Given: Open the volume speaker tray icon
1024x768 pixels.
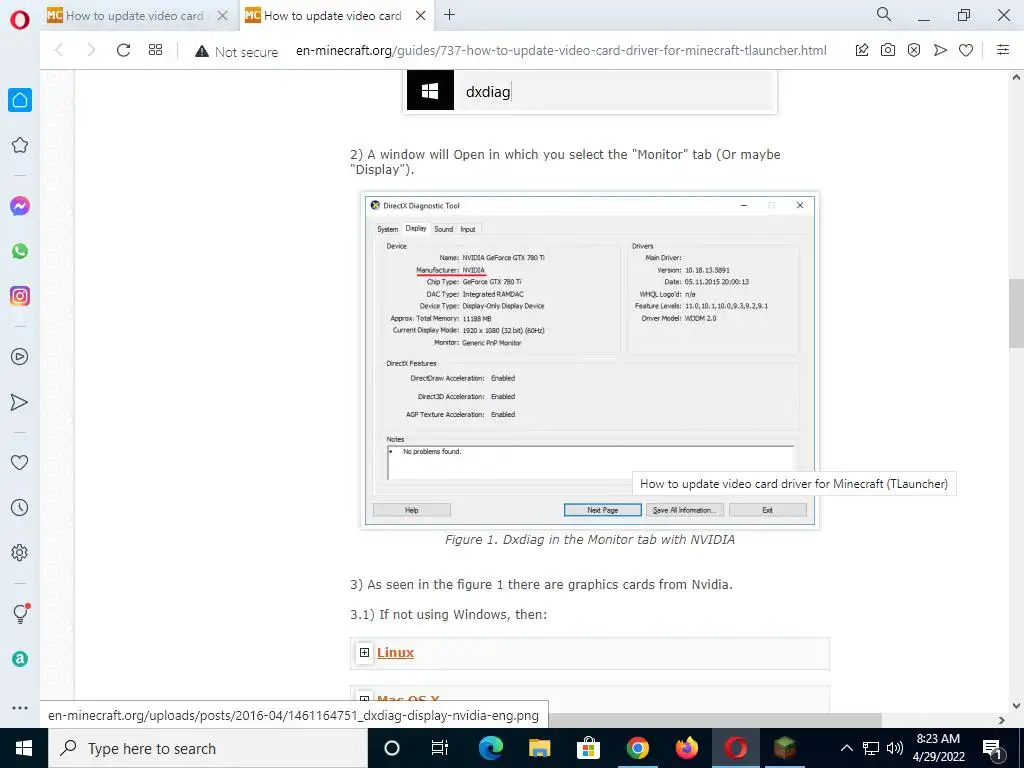Looking at the screenshot, I should coord(895,748).
